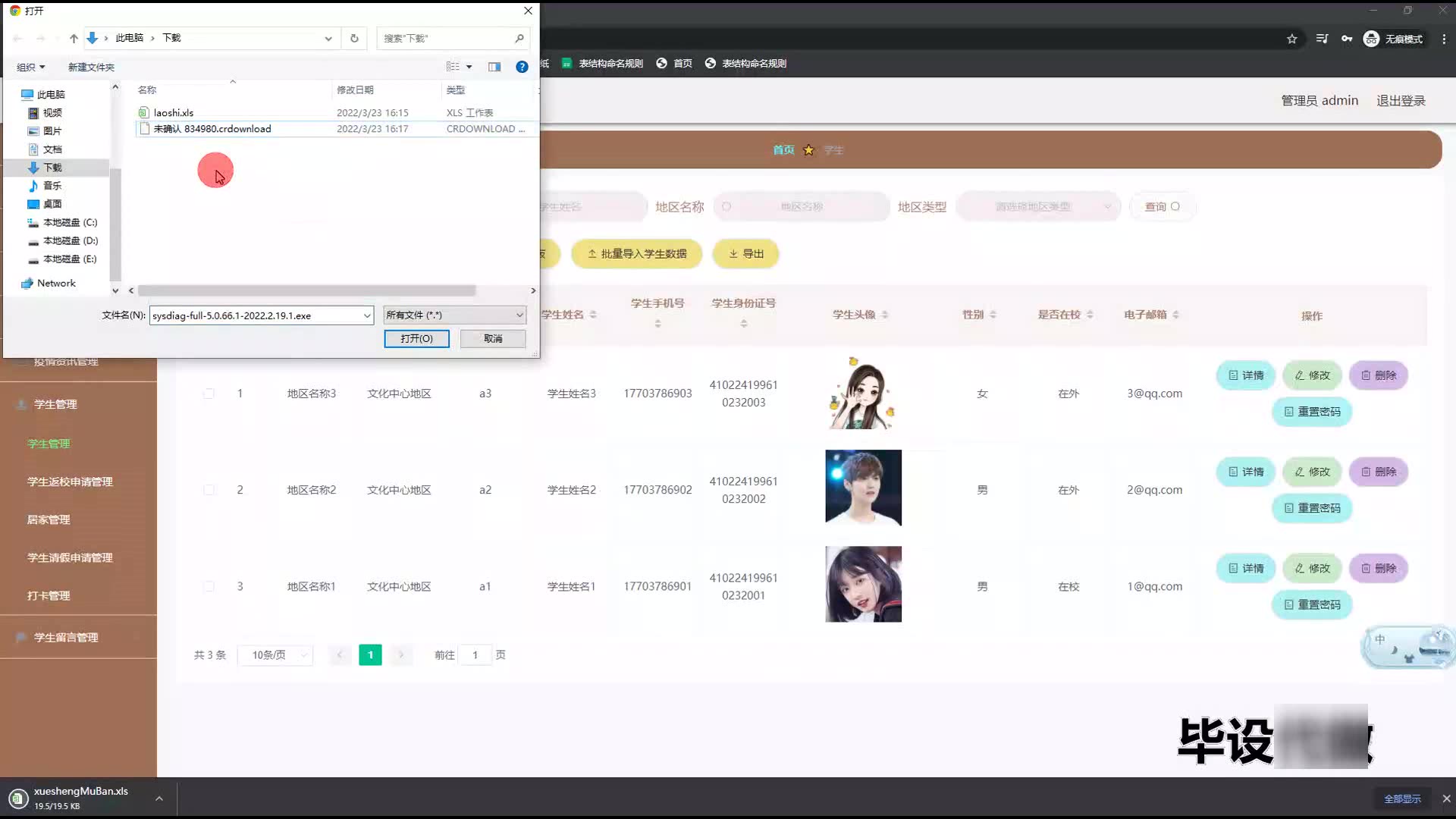Open Network in navigation tree
Image resolution: width=1456 pixels, height=819 pixels.
56,283
